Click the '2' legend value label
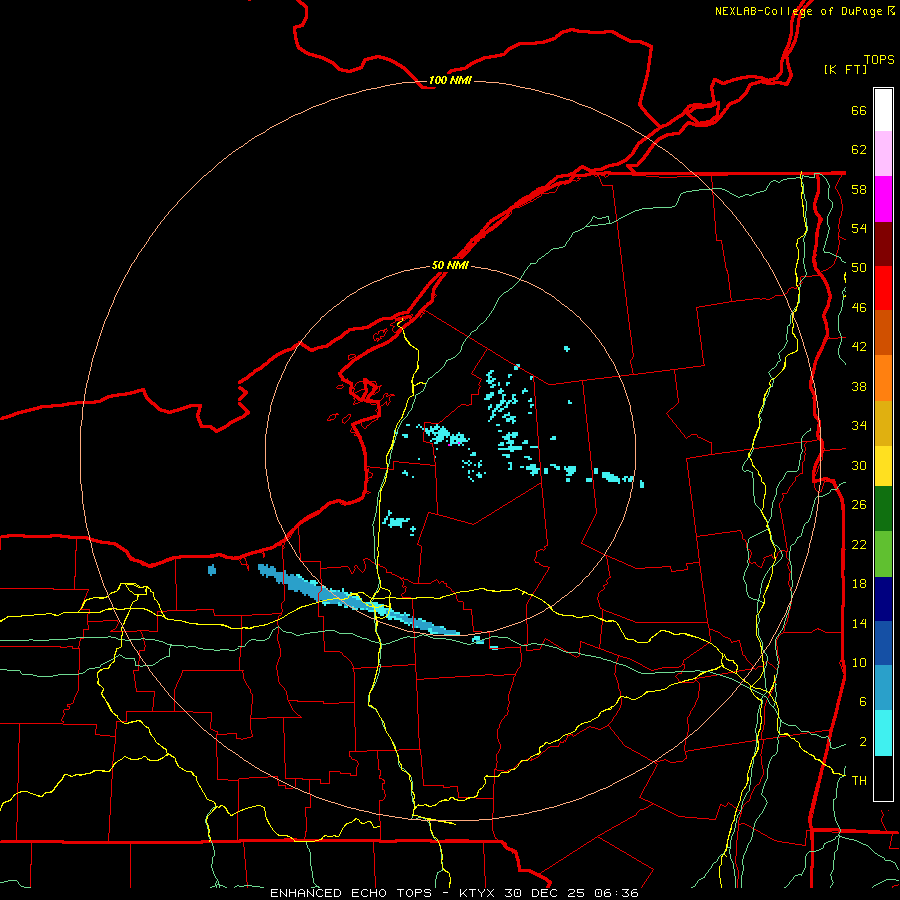 pyautogui.click(x=862, y=742)
